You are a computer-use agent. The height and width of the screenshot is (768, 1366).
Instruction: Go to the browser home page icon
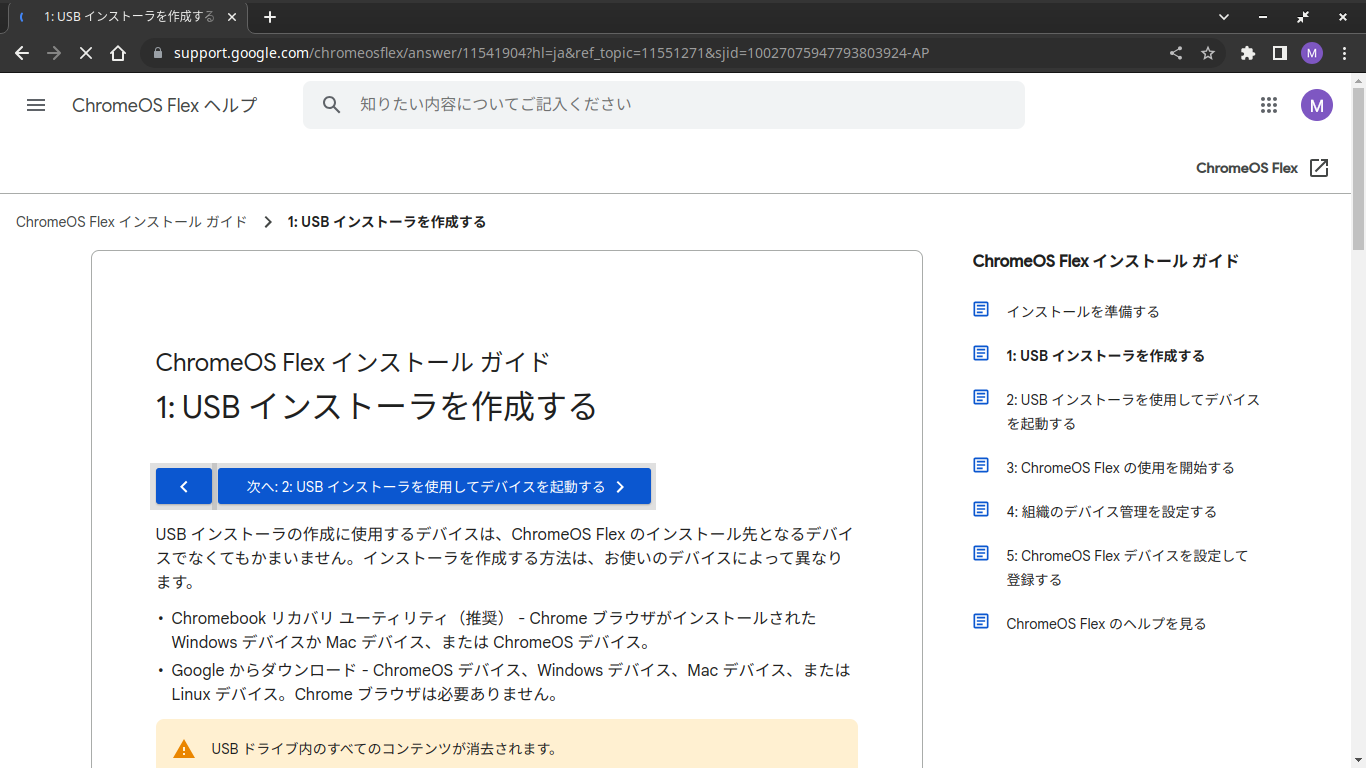coord(118,53)
